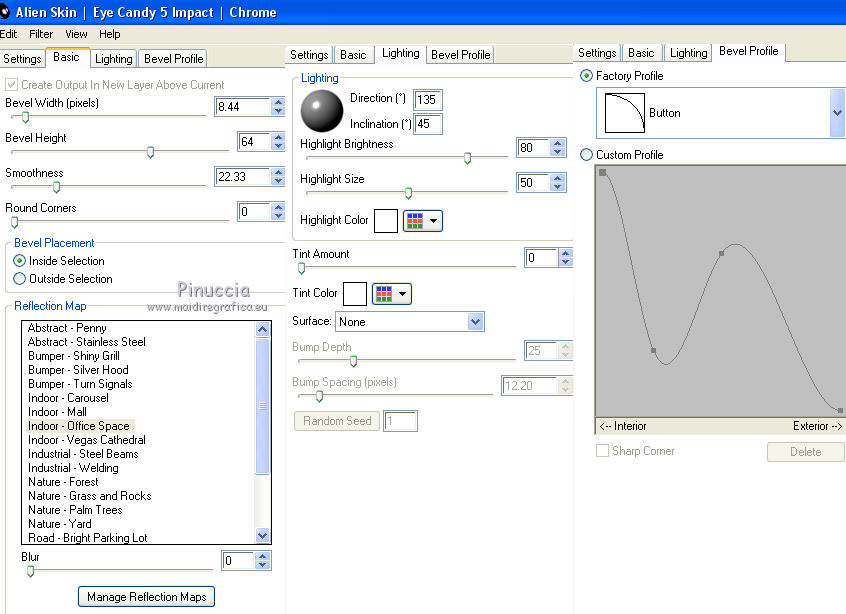The height and width of the screenshot is (614, 846).
Task: Open the View menu
Action: click(x=76, y=34)
